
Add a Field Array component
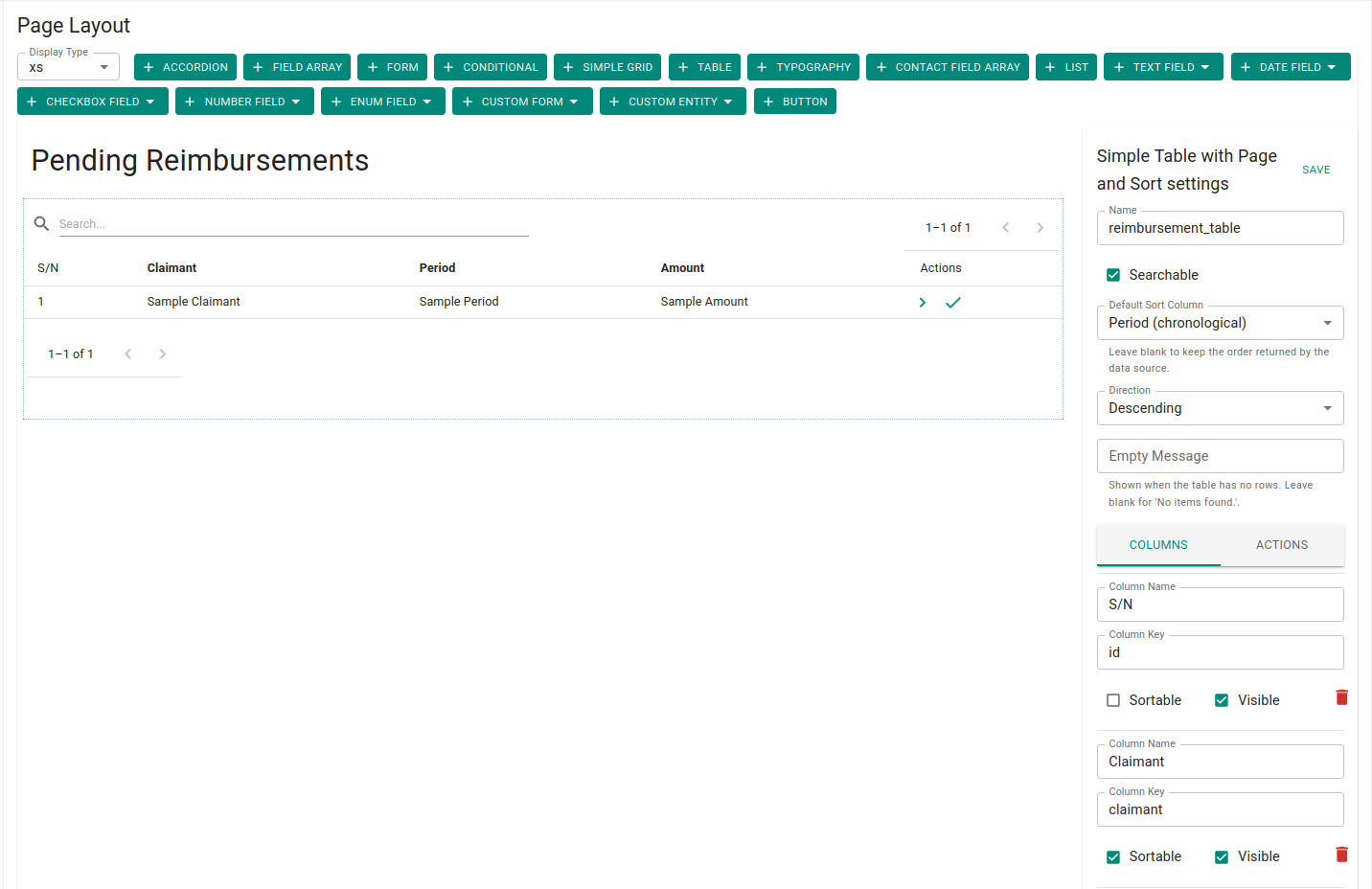[297, 67]
